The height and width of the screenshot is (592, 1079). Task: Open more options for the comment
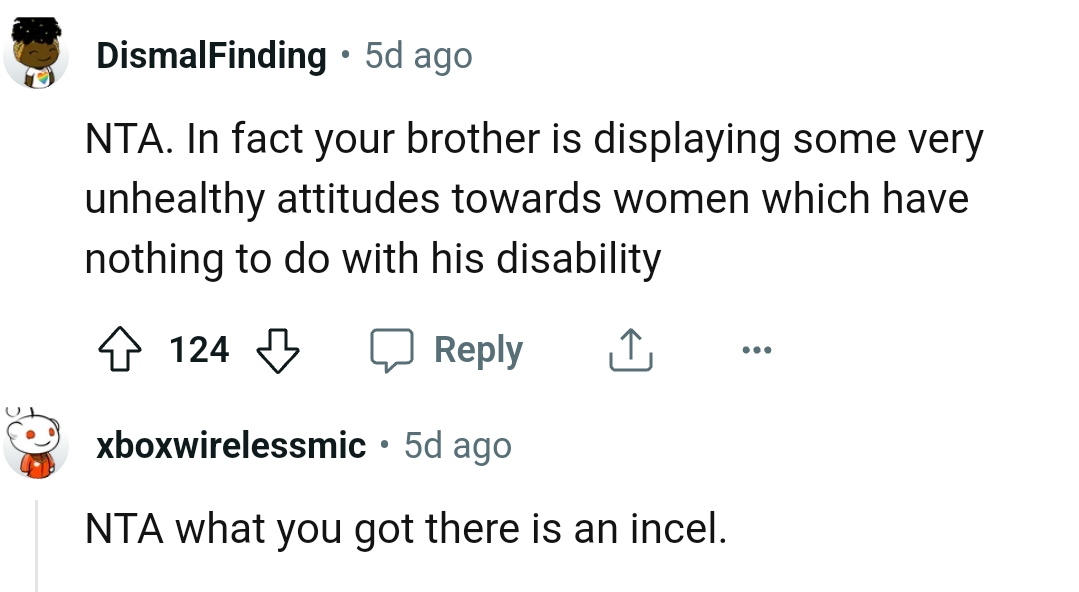click(756, 349)
